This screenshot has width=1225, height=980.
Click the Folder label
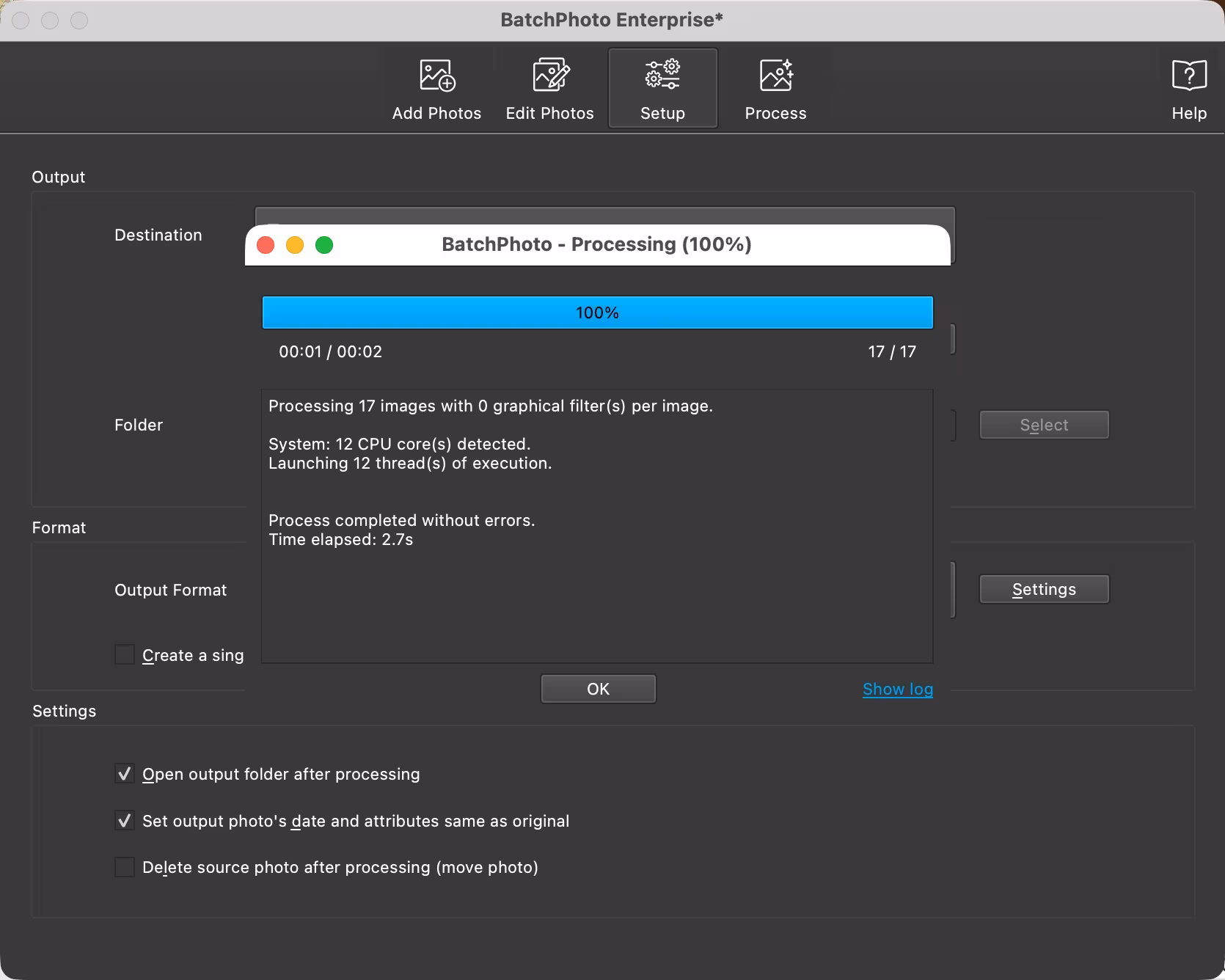coord(139,425)
